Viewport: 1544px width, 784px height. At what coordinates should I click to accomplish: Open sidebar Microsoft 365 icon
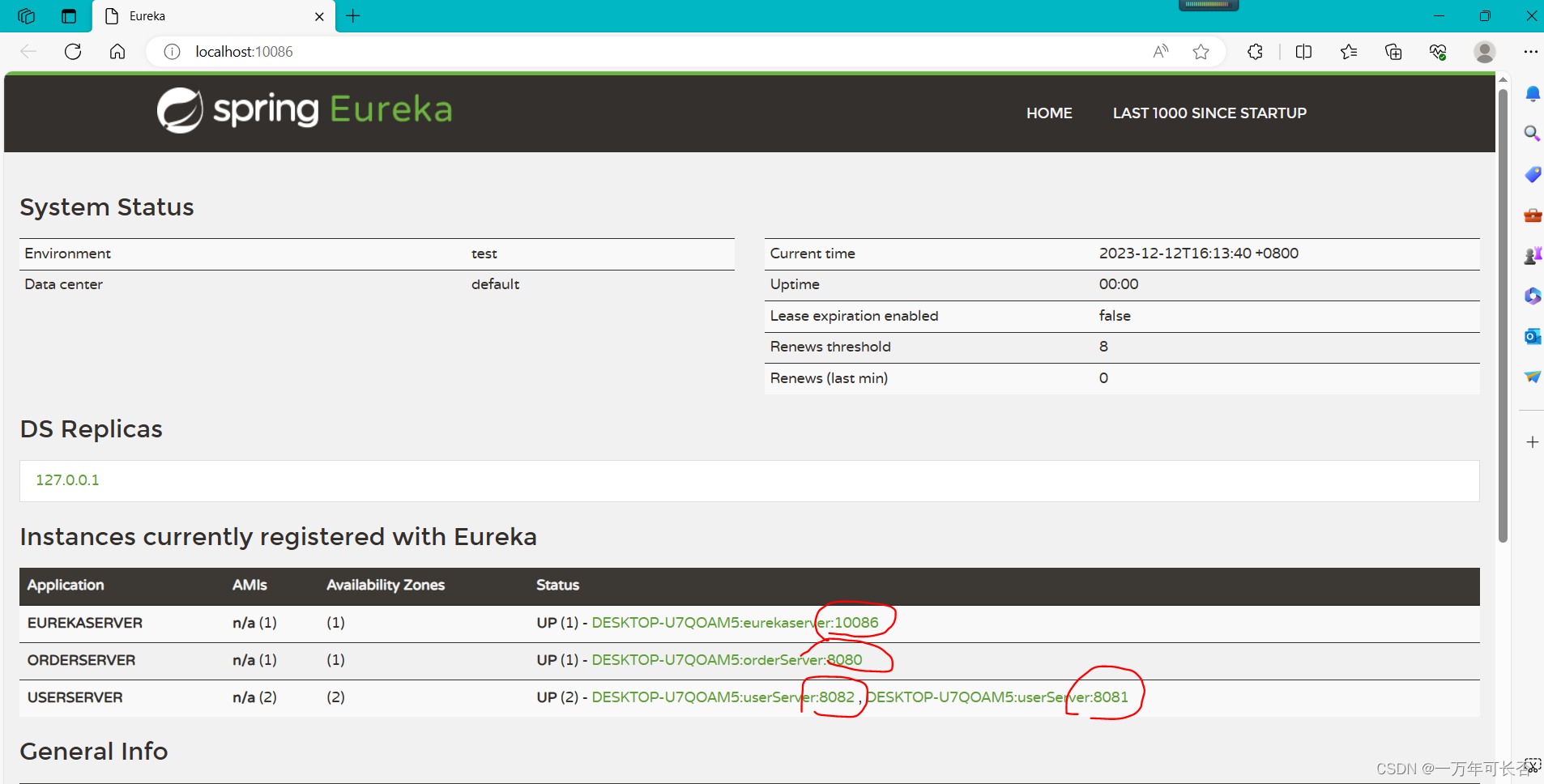1532,296
